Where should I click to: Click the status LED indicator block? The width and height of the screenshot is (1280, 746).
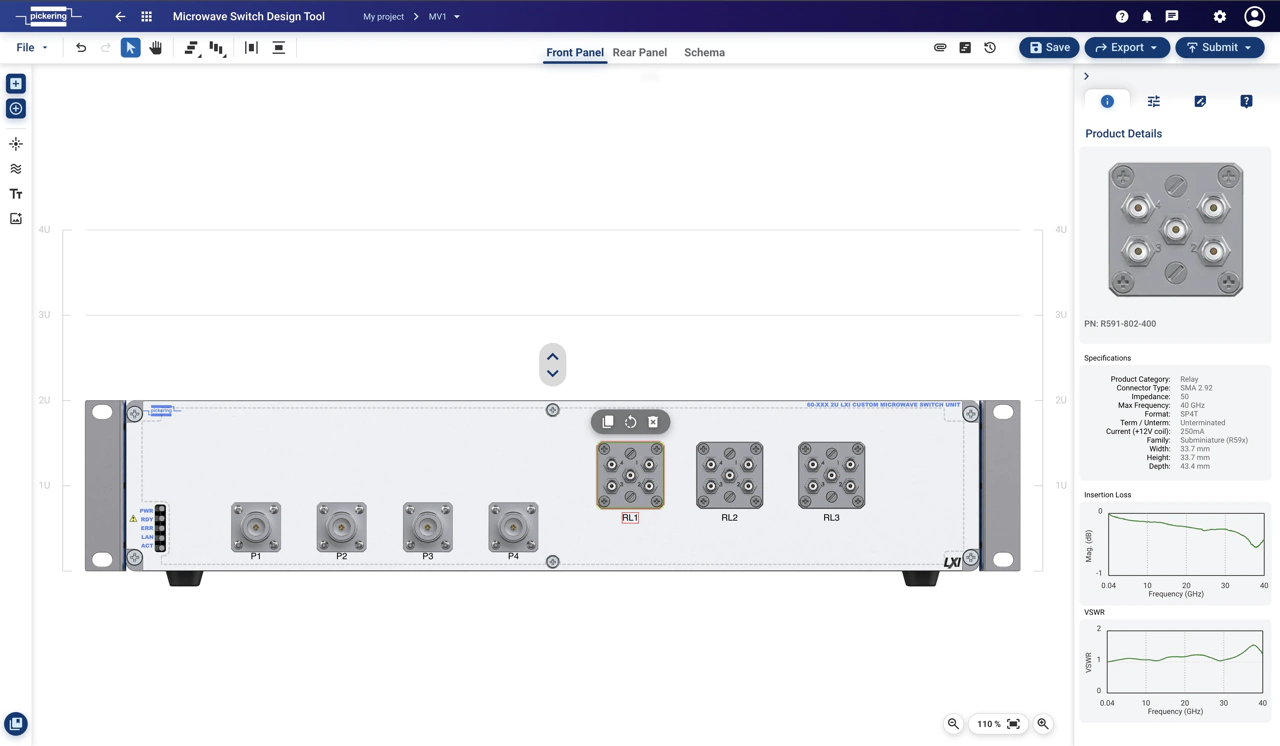click(x=160, y=528)
